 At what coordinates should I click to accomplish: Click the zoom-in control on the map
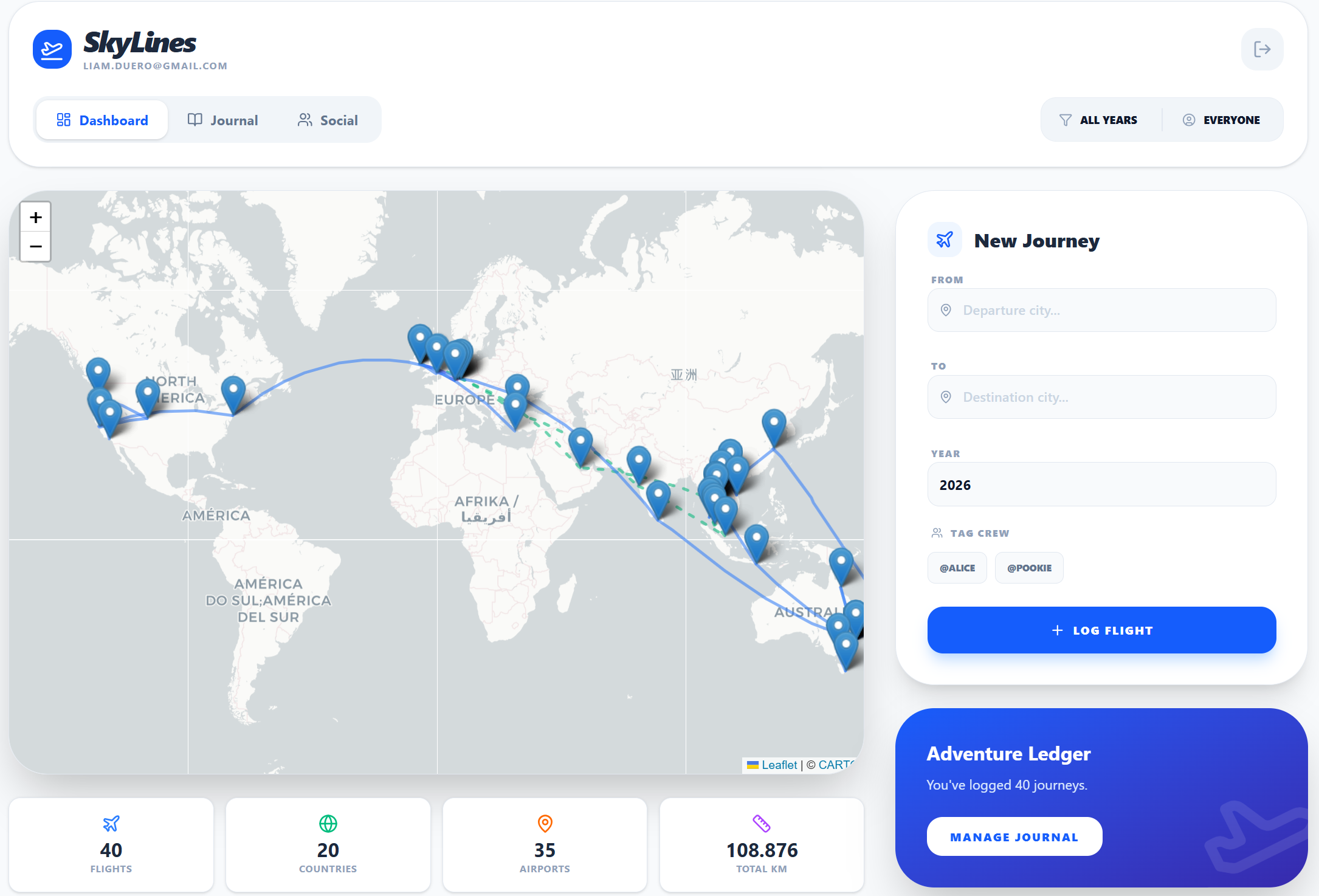pyautogui.click(x=35, y=216)
